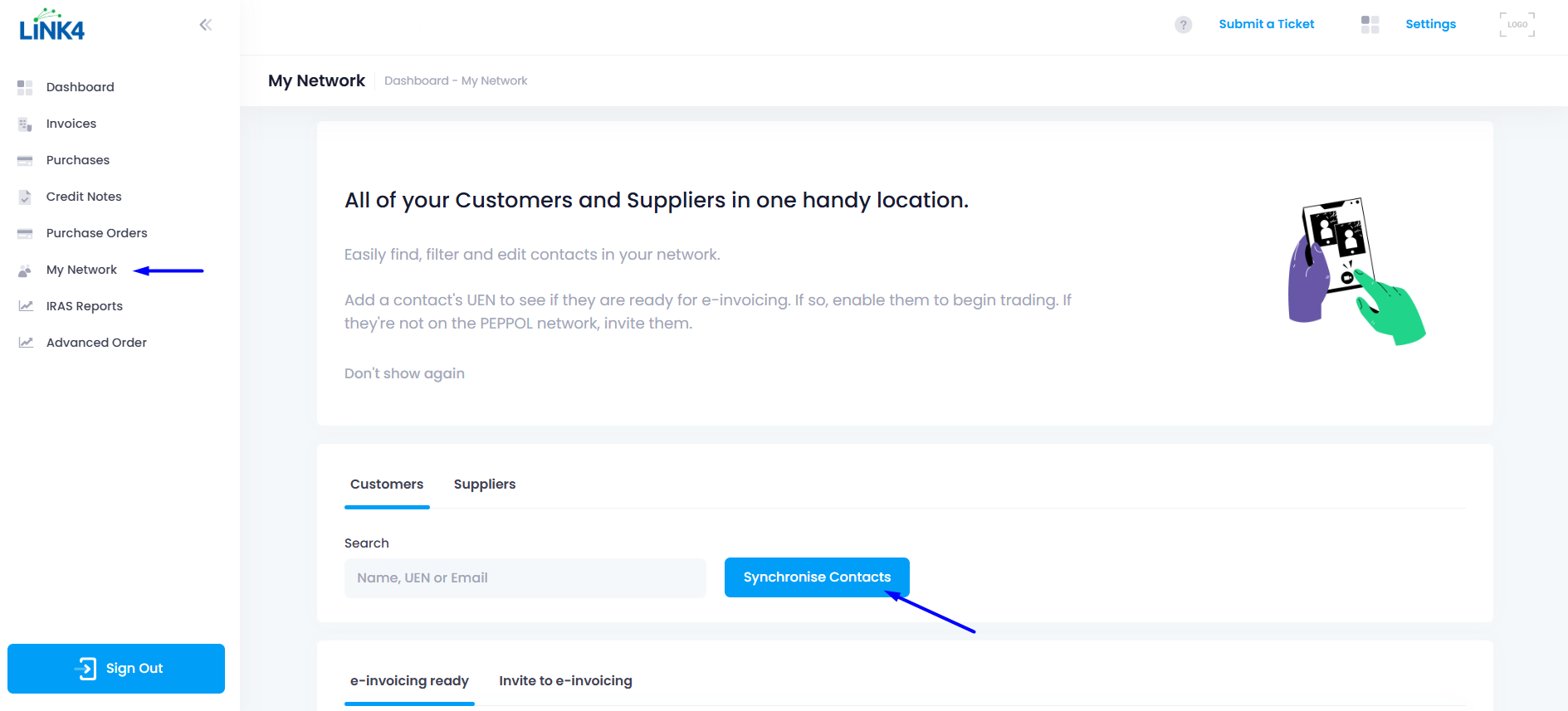Select the Invite to e-invoicing tab

coord(565,681)
